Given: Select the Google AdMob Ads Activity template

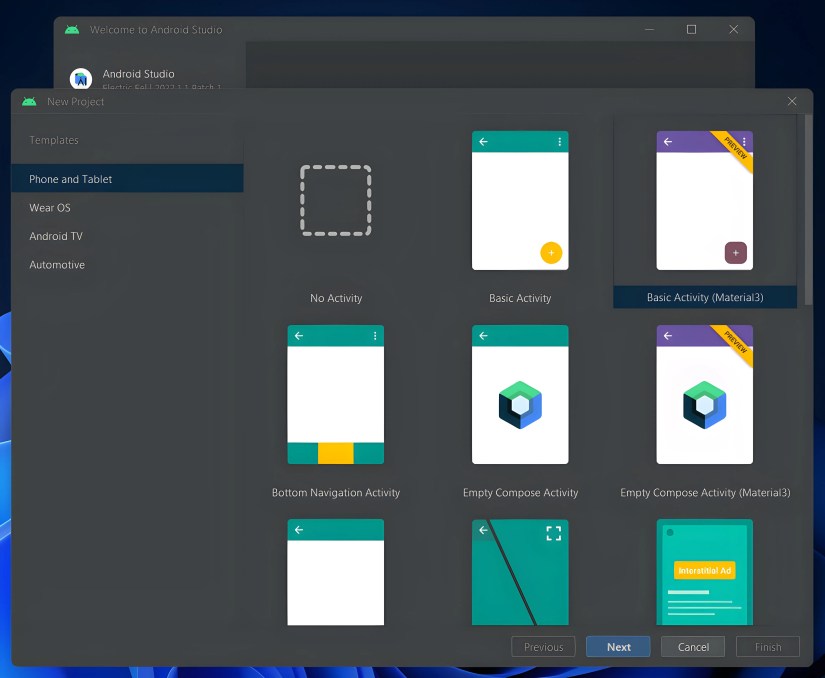Looking at the screenshot, I should [705, 572].
